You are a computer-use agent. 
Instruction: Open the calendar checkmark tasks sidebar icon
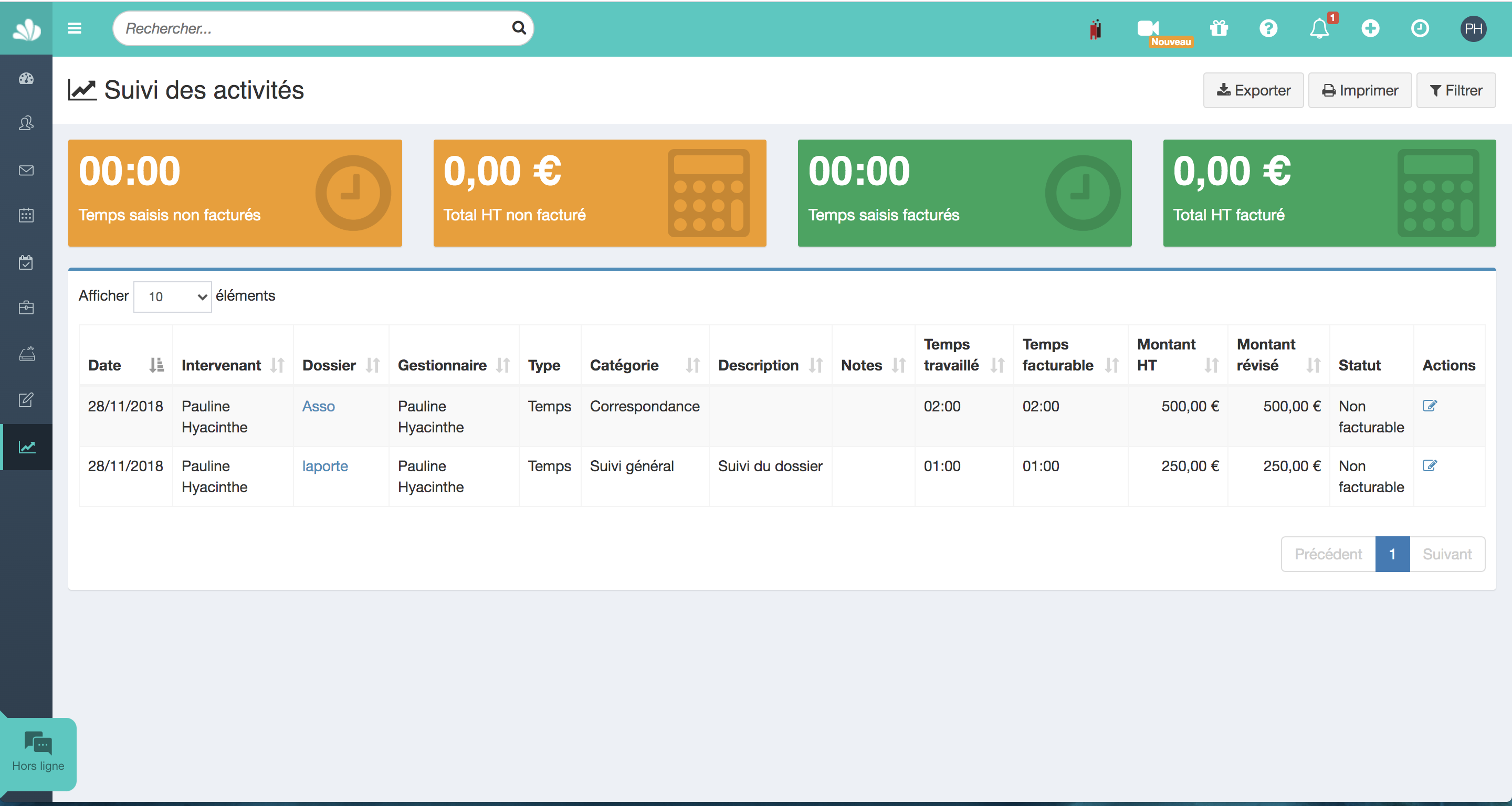[x=26, y=262]
